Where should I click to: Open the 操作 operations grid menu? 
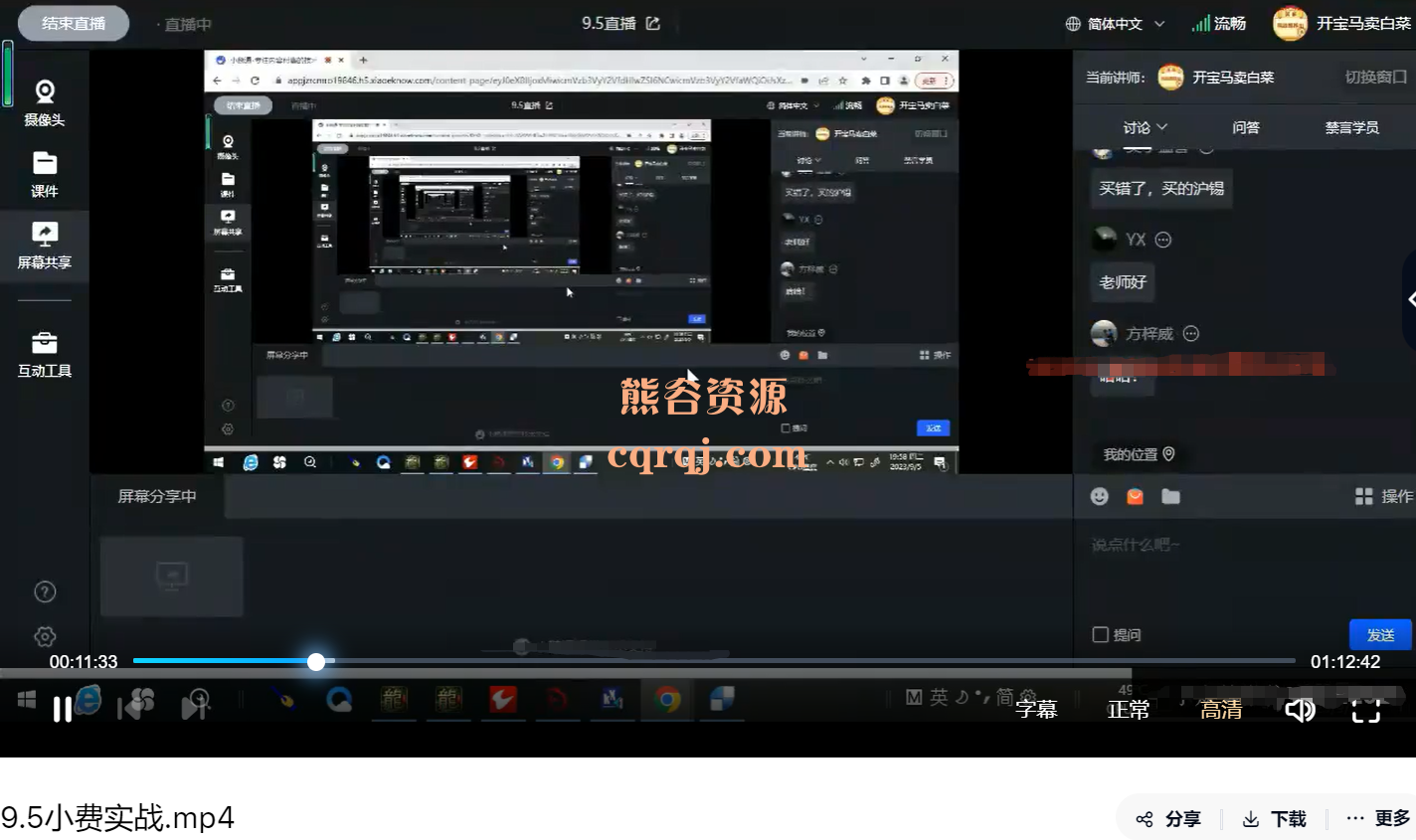pyautogui.click(x=1383, y=496)
